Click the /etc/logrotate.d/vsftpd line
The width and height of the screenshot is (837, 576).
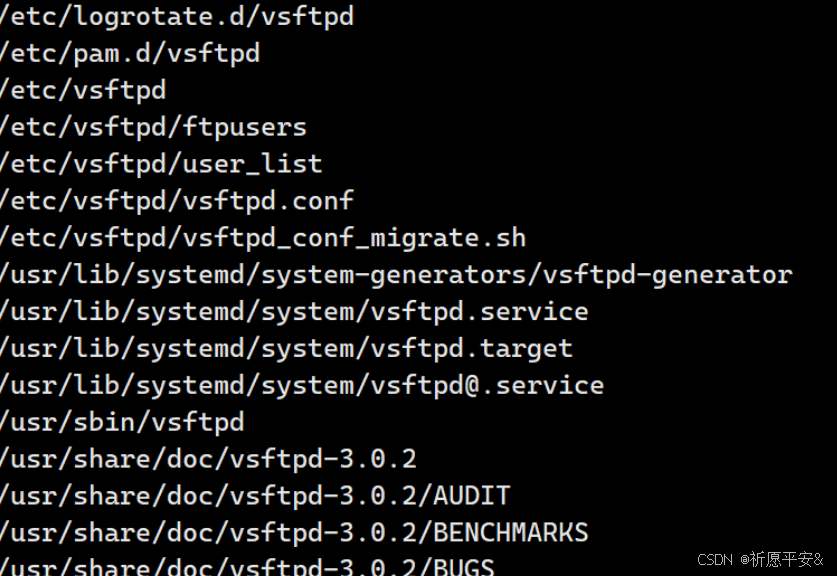(x=177, y=17)
